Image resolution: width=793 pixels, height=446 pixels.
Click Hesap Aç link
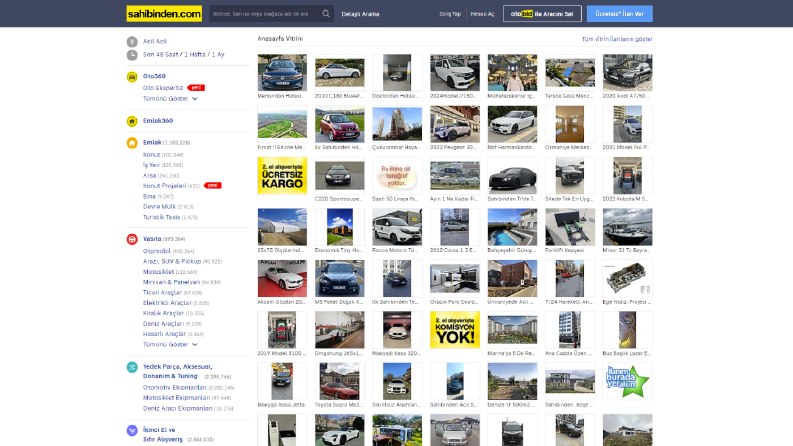coord(482,14)
